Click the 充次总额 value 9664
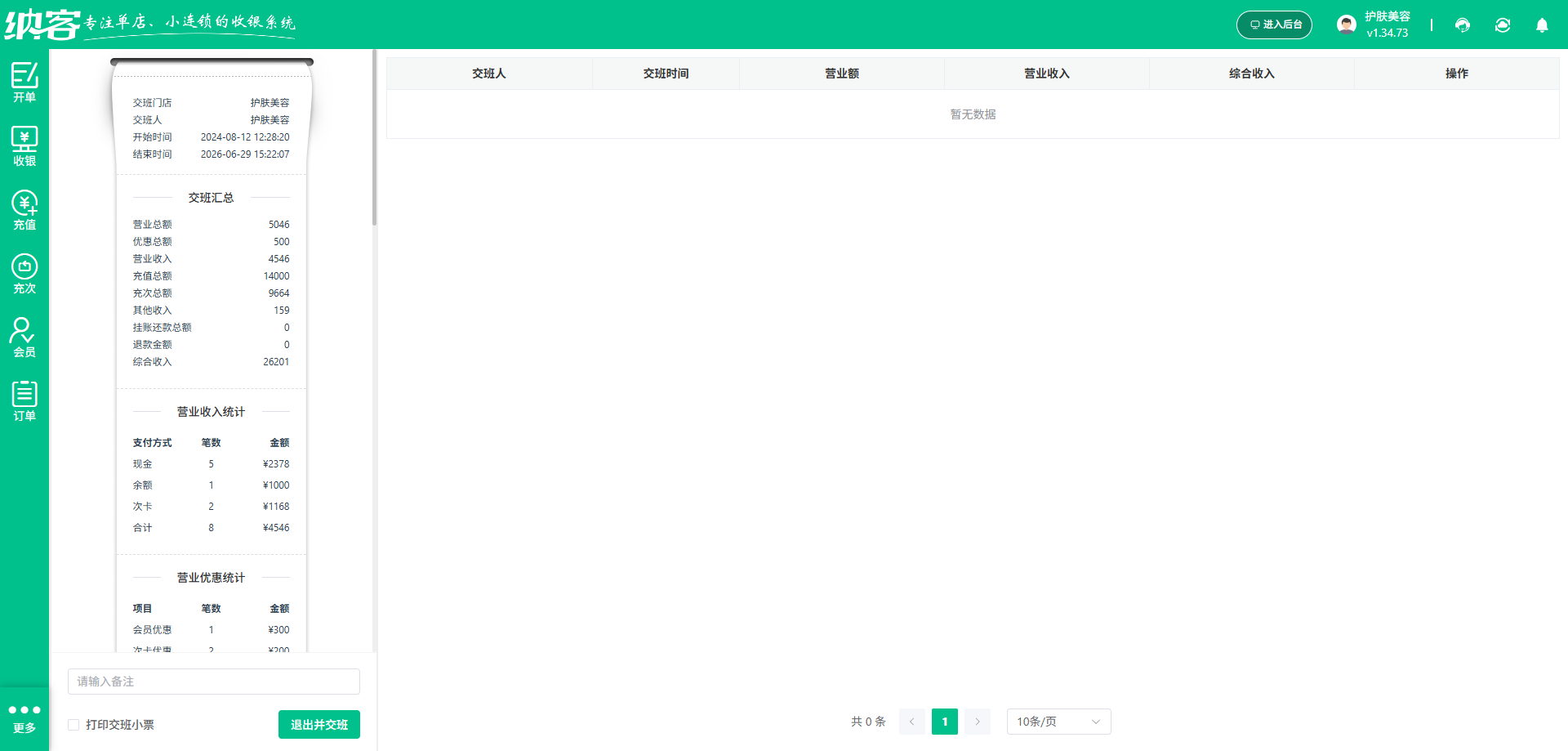The image size is (1568, 751). pos(279,293)
